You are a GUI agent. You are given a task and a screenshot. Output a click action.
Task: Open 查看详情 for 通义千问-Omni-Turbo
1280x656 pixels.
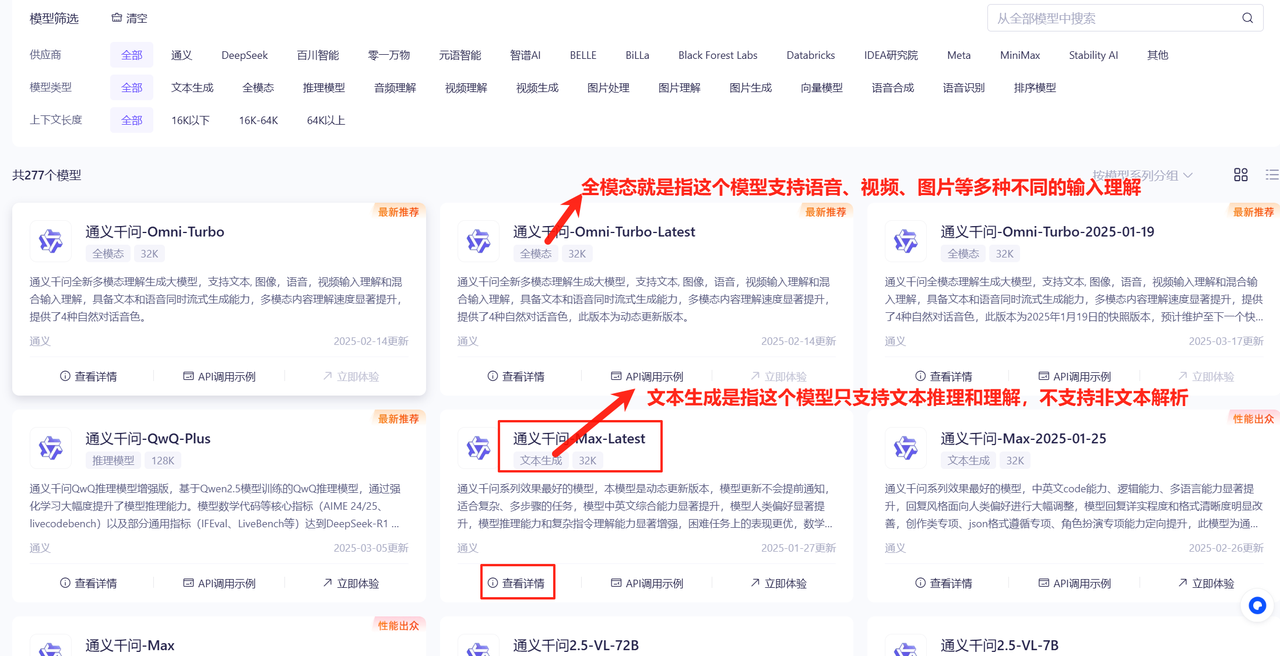click(88, 377)
